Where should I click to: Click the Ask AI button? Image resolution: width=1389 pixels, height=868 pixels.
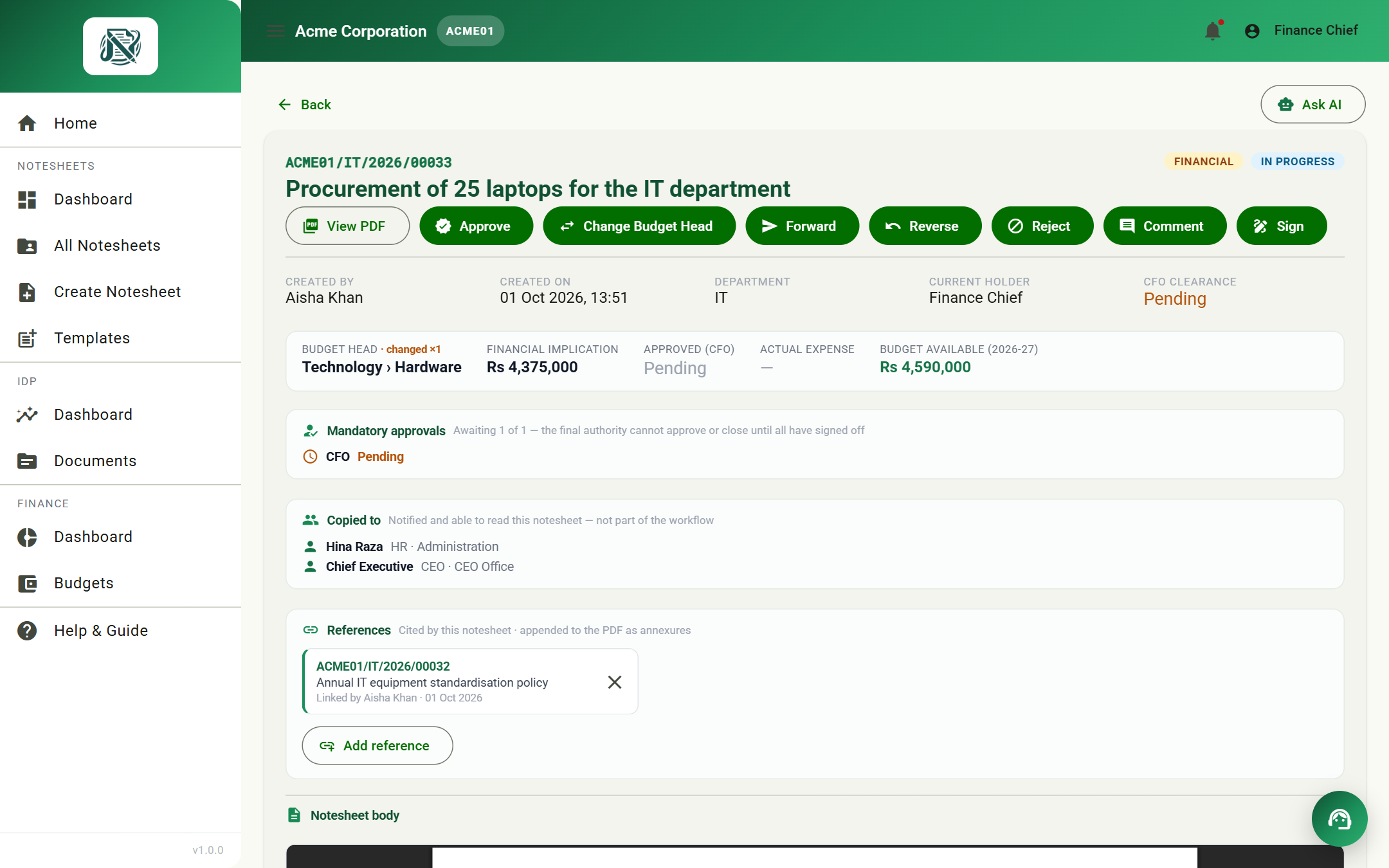pos(1312,104)
